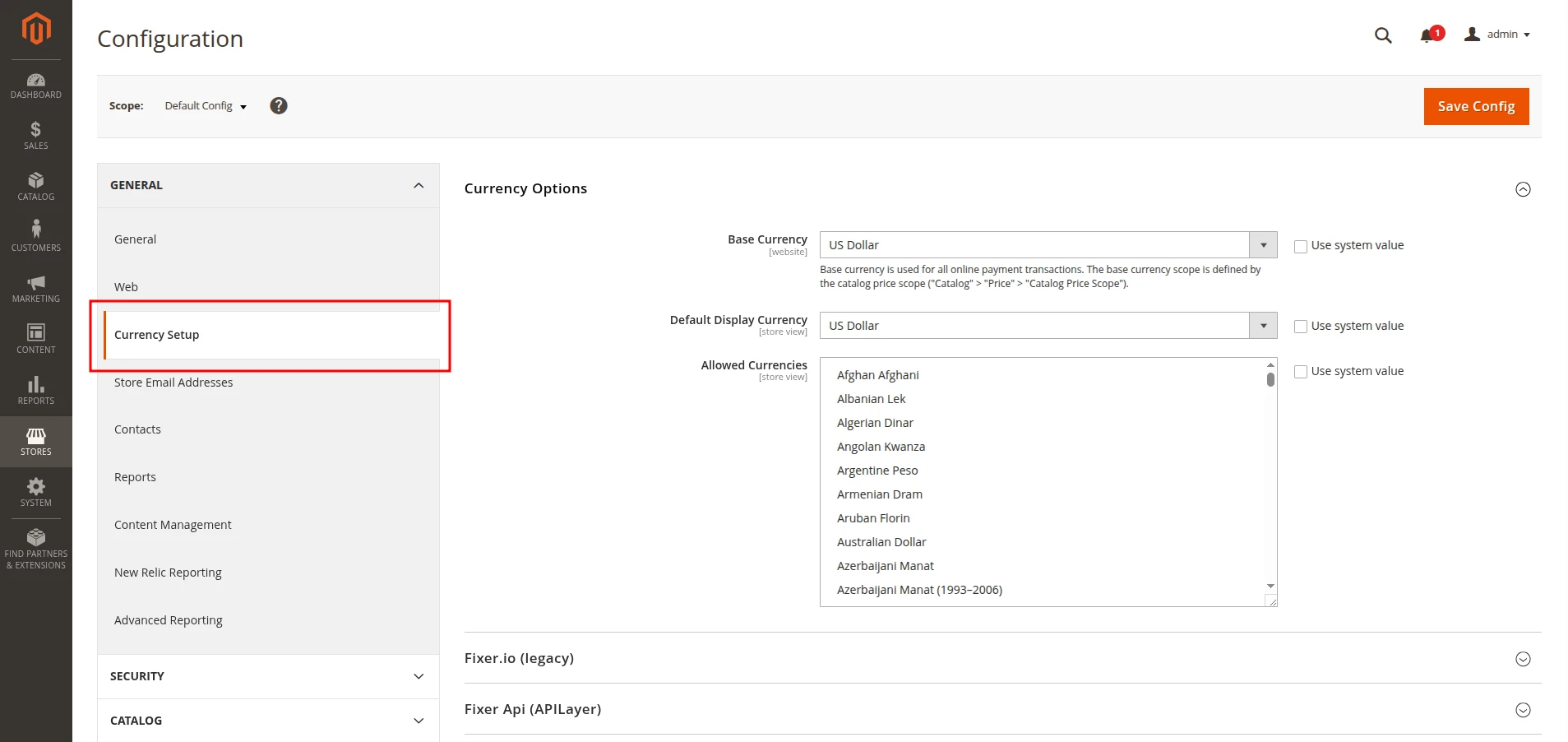Open the System sidebar menu
The width and height of the screenshot is (1568, 742).
tap(36, 493)
